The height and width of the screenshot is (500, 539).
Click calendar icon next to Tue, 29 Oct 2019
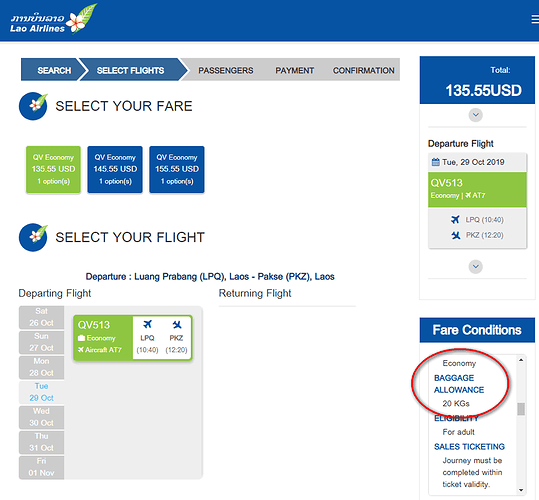point(436,162)
